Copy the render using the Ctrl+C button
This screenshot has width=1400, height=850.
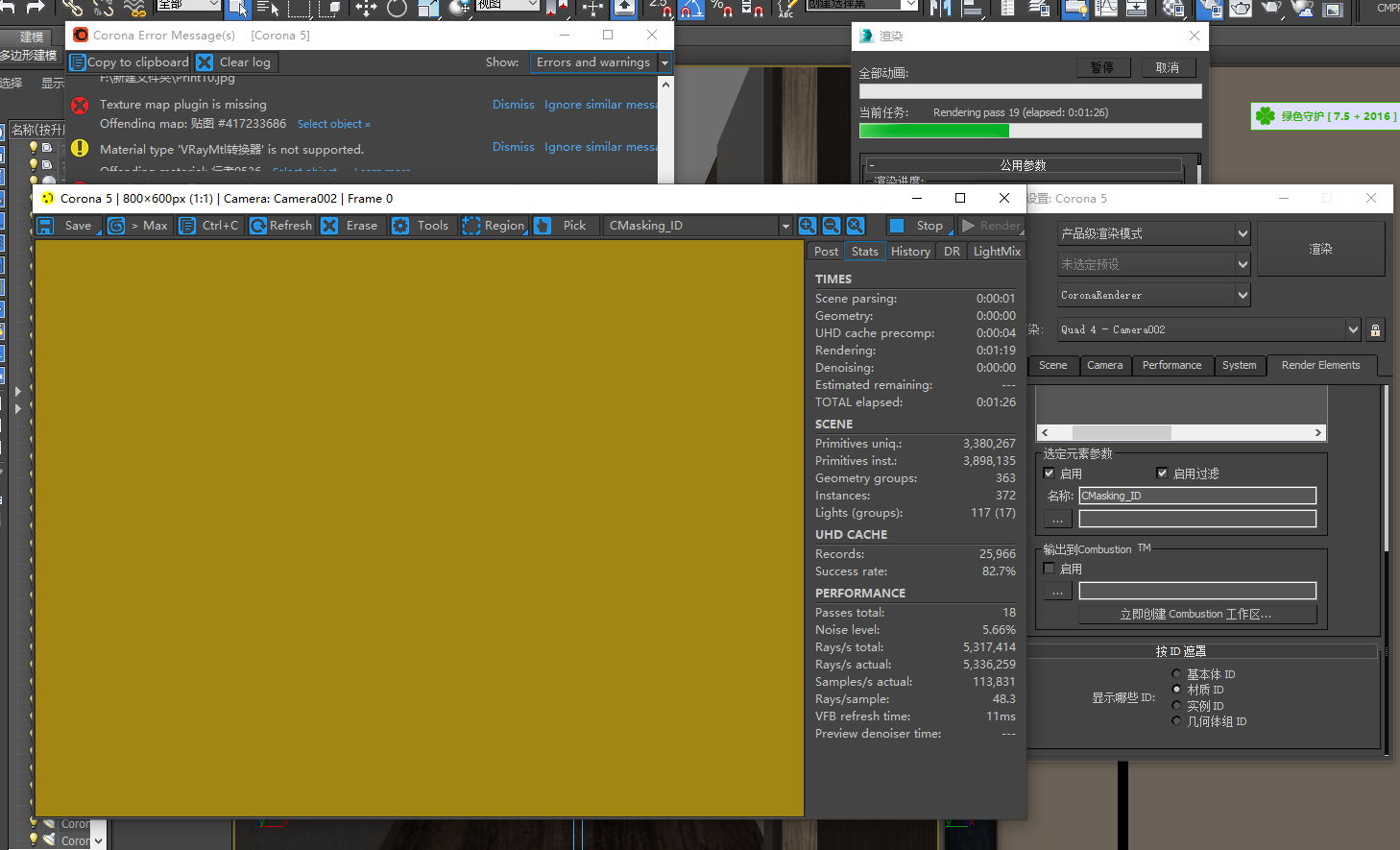[208, 226]
